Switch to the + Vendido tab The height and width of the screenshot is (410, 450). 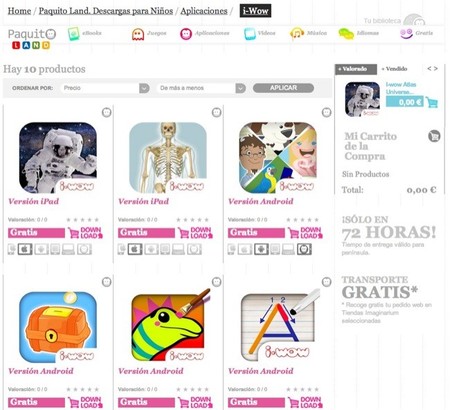tap(394, 69)
